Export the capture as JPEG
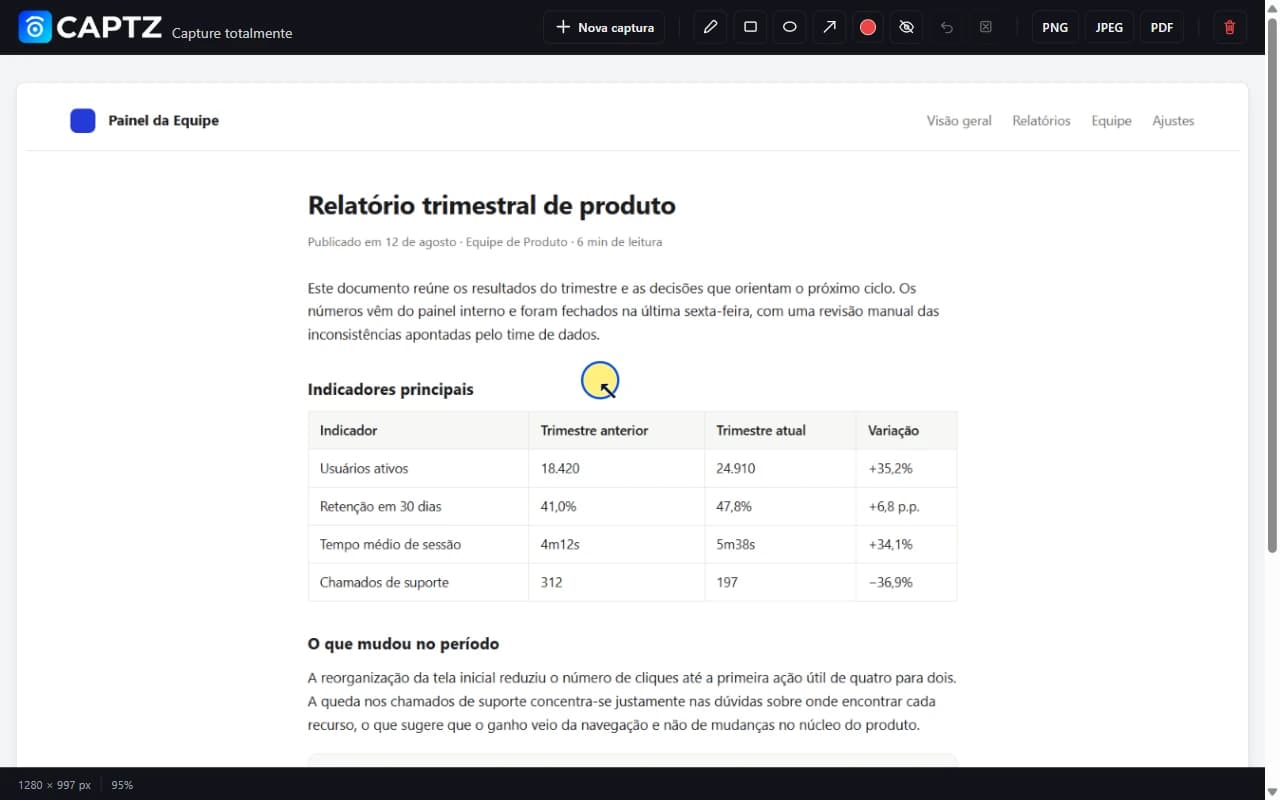Screen dimensions: 1280x800 click(x=1109, y=27)
